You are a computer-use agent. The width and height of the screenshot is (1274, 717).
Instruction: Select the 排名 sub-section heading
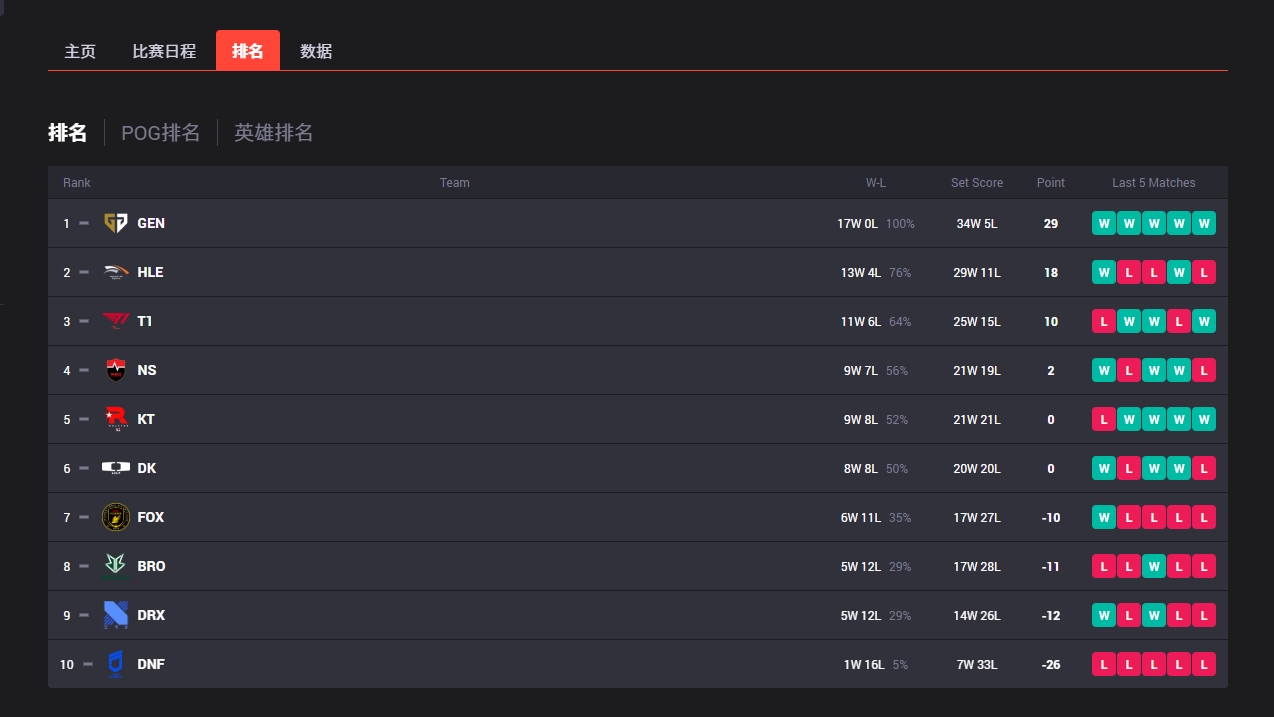tap(67, 132)
